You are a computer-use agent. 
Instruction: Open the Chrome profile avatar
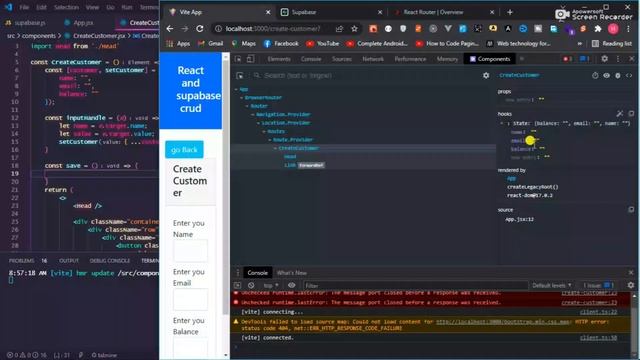(x=613, y=29)
